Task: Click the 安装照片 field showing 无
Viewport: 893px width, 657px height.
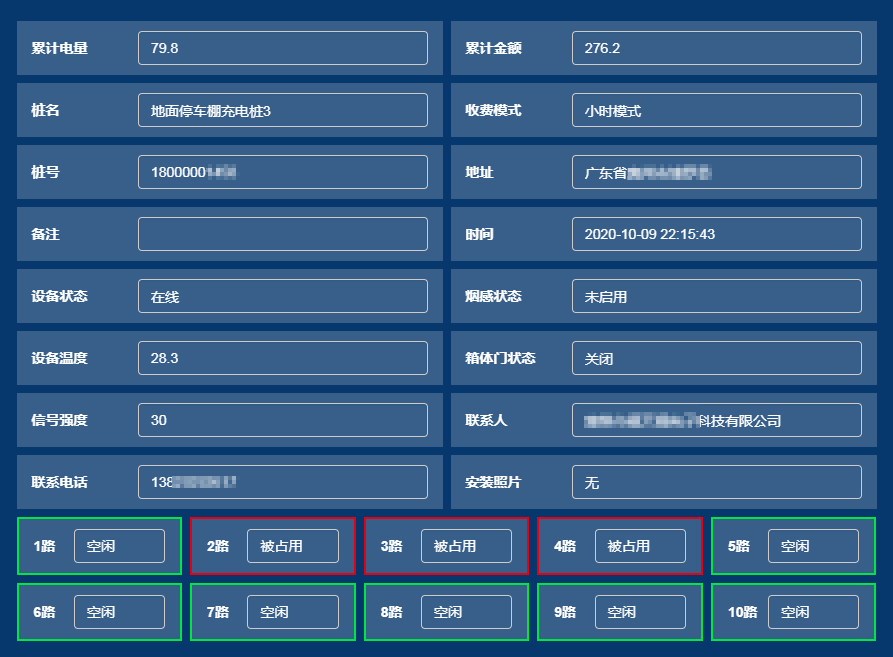Action: pos(717,482)
